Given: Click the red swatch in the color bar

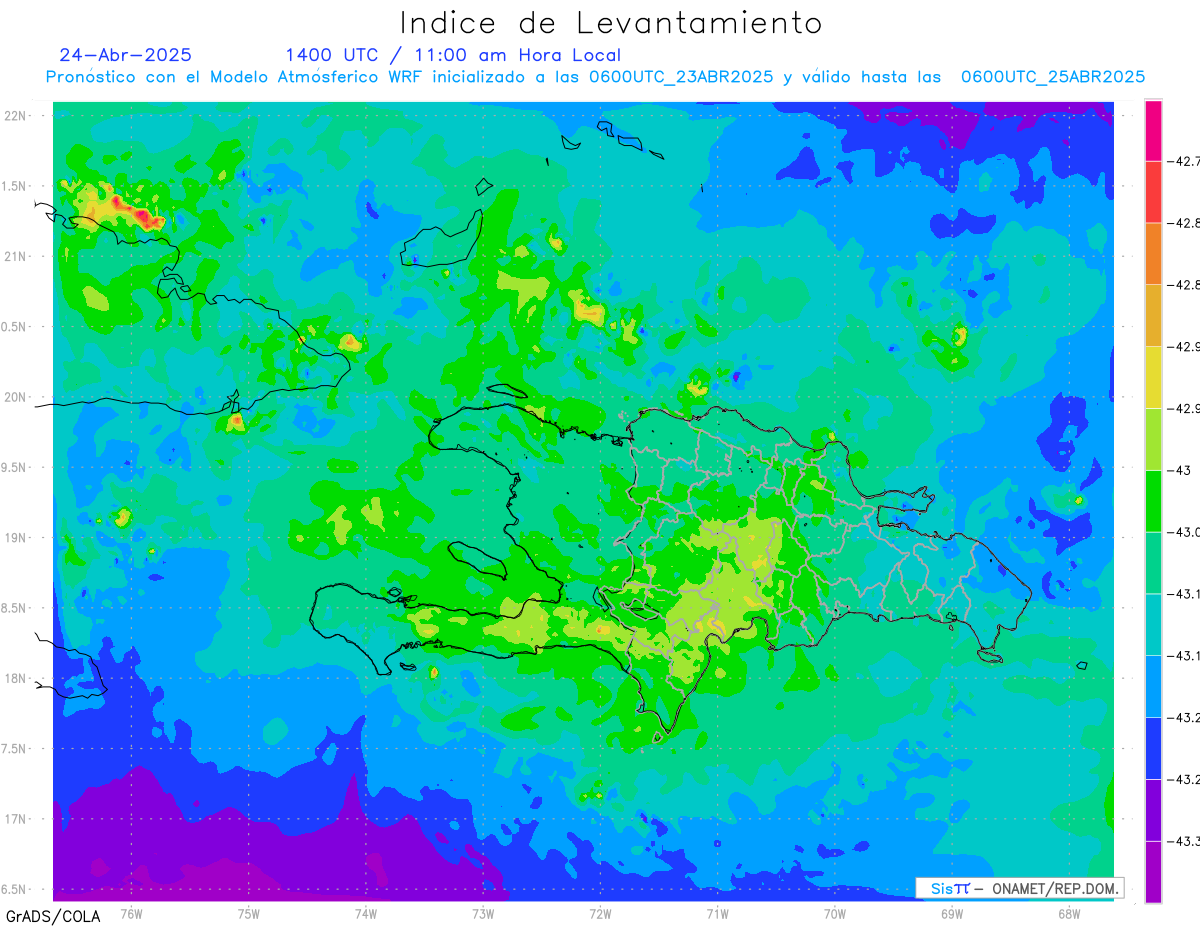Looking at the screenshot, I should pos(1153,191).
